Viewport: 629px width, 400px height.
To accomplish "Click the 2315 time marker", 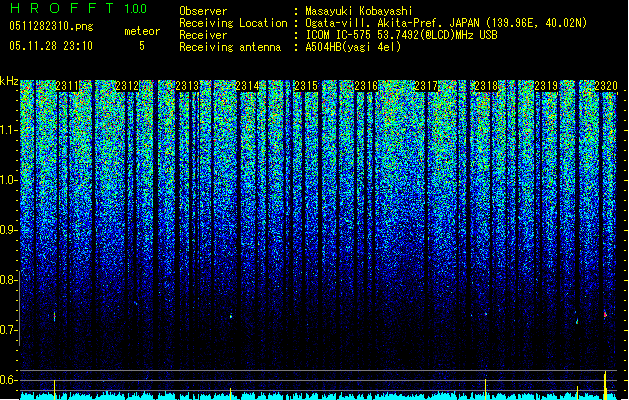I will pyautogui.click(x=306, y=86).
